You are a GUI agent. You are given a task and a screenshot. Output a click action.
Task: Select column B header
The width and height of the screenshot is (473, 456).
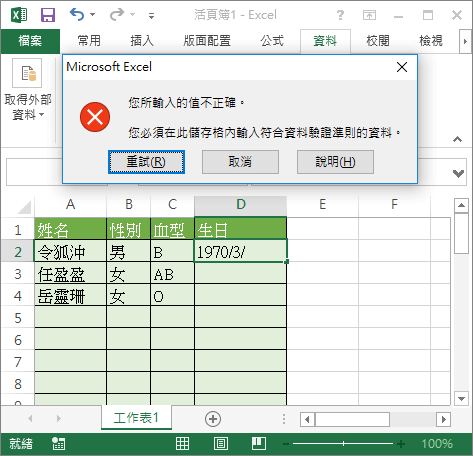(129, 204)
